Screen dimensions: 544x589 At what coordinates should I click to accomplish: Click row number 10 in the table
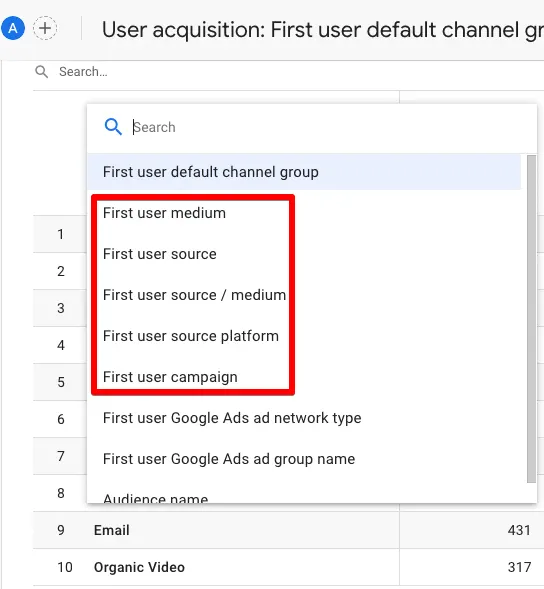pos(65,567)
